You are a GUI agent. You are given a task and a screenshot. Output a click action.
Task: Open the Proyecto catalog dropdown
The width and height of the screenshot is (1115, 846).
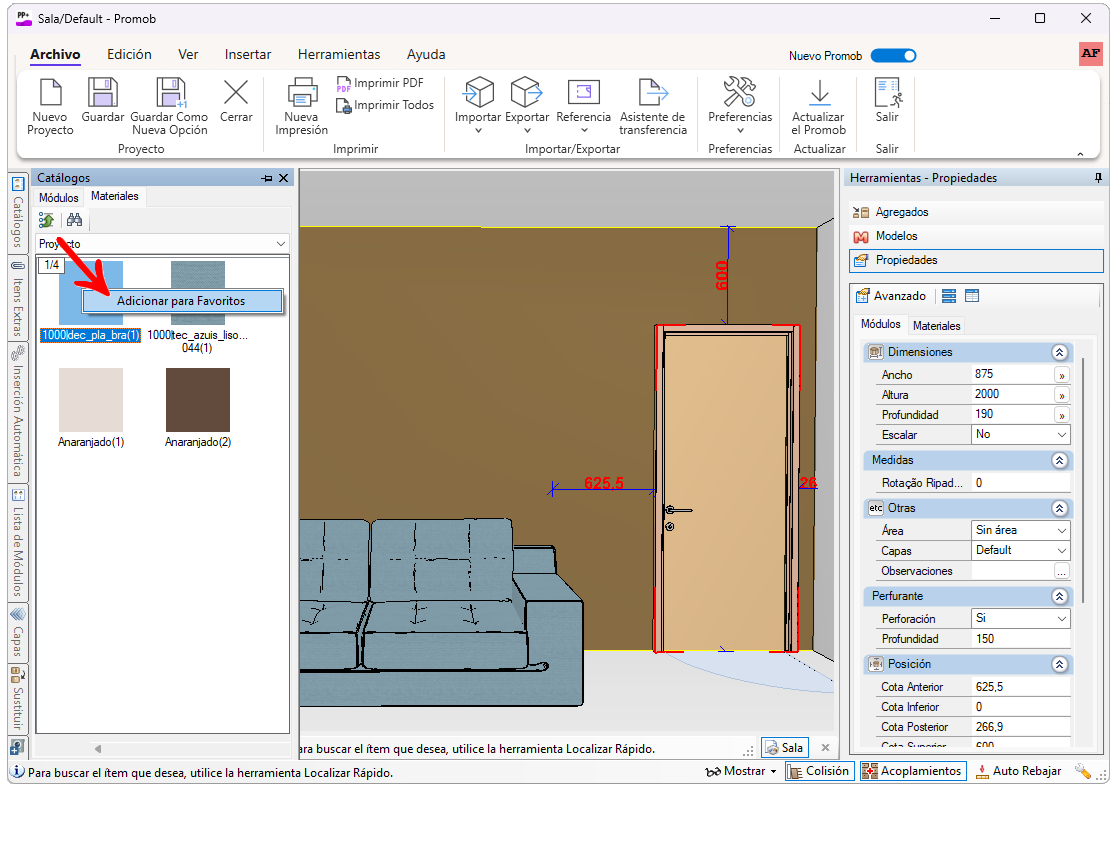click(x=279, y=244)
